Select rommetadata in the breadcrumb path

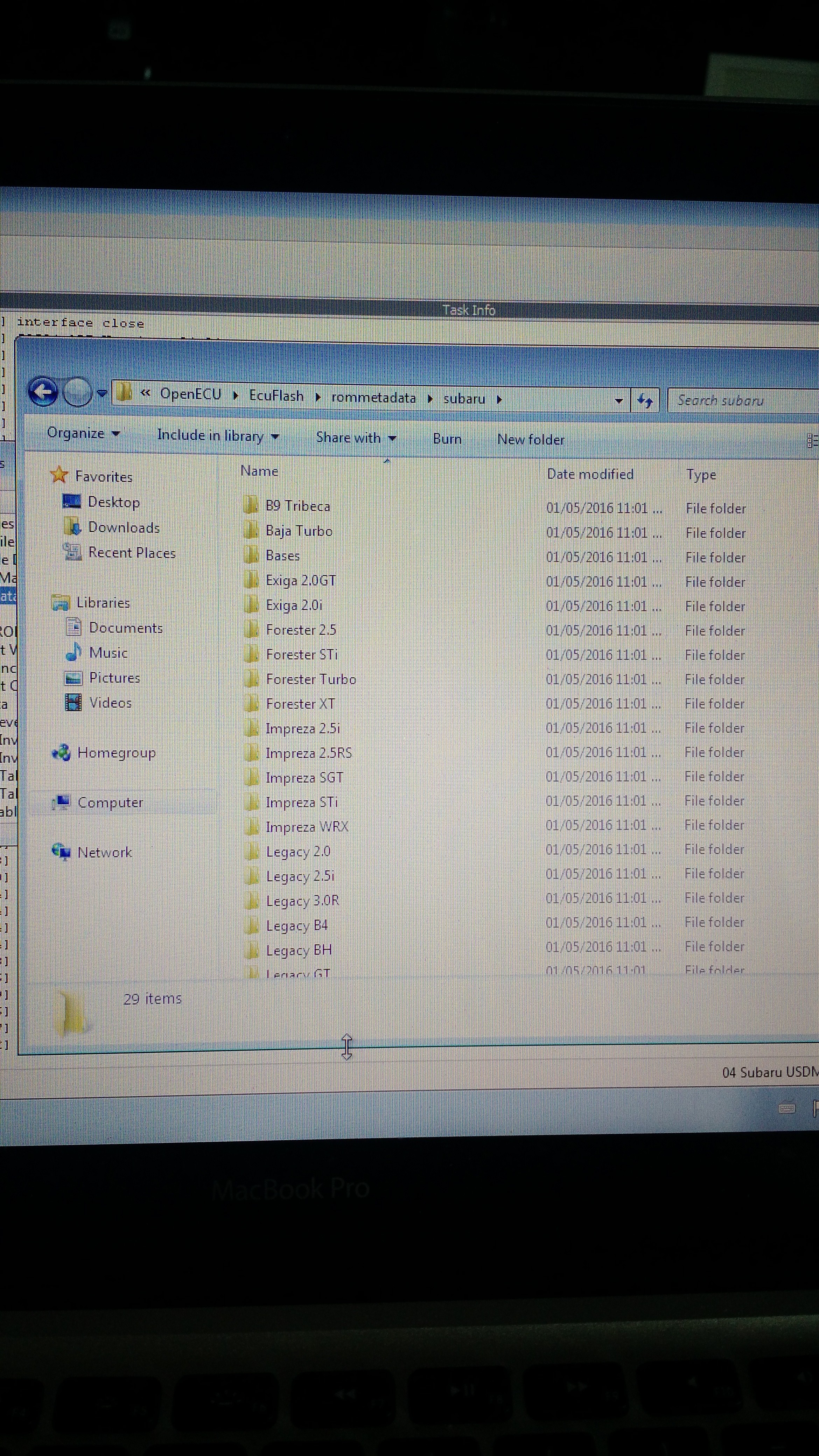tap(373, 397)
